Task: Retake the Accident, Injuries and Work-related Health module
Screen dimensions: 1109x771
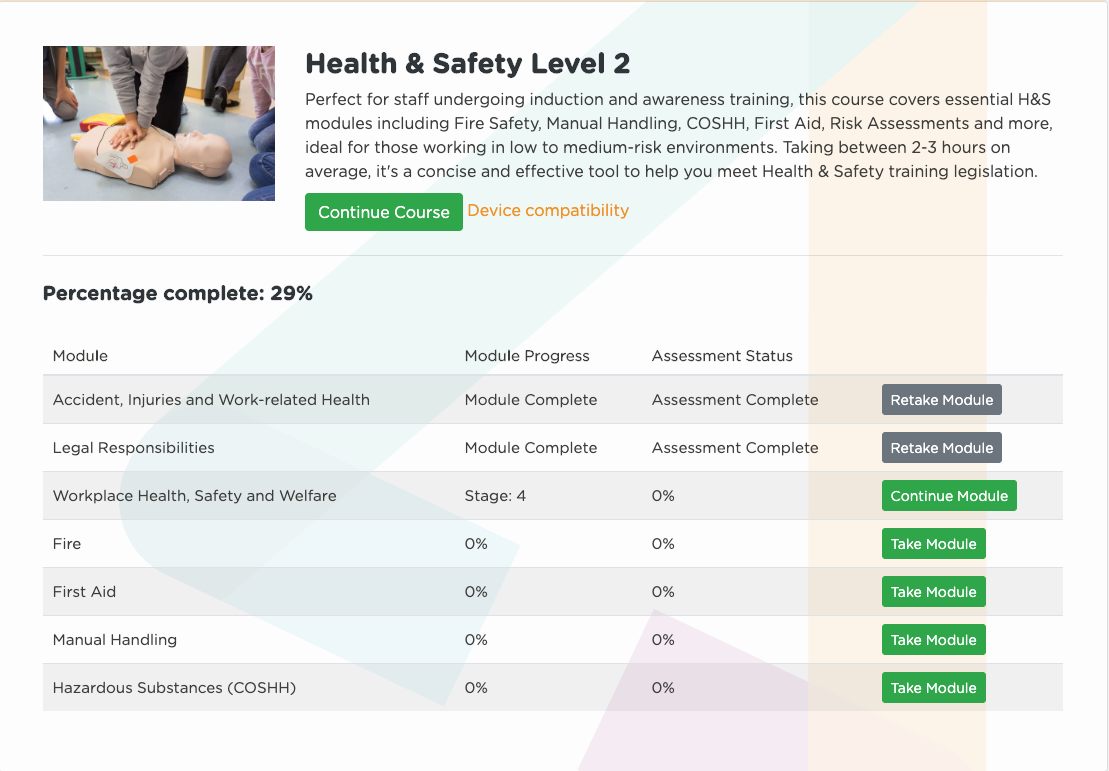Action: pos(941,400)
